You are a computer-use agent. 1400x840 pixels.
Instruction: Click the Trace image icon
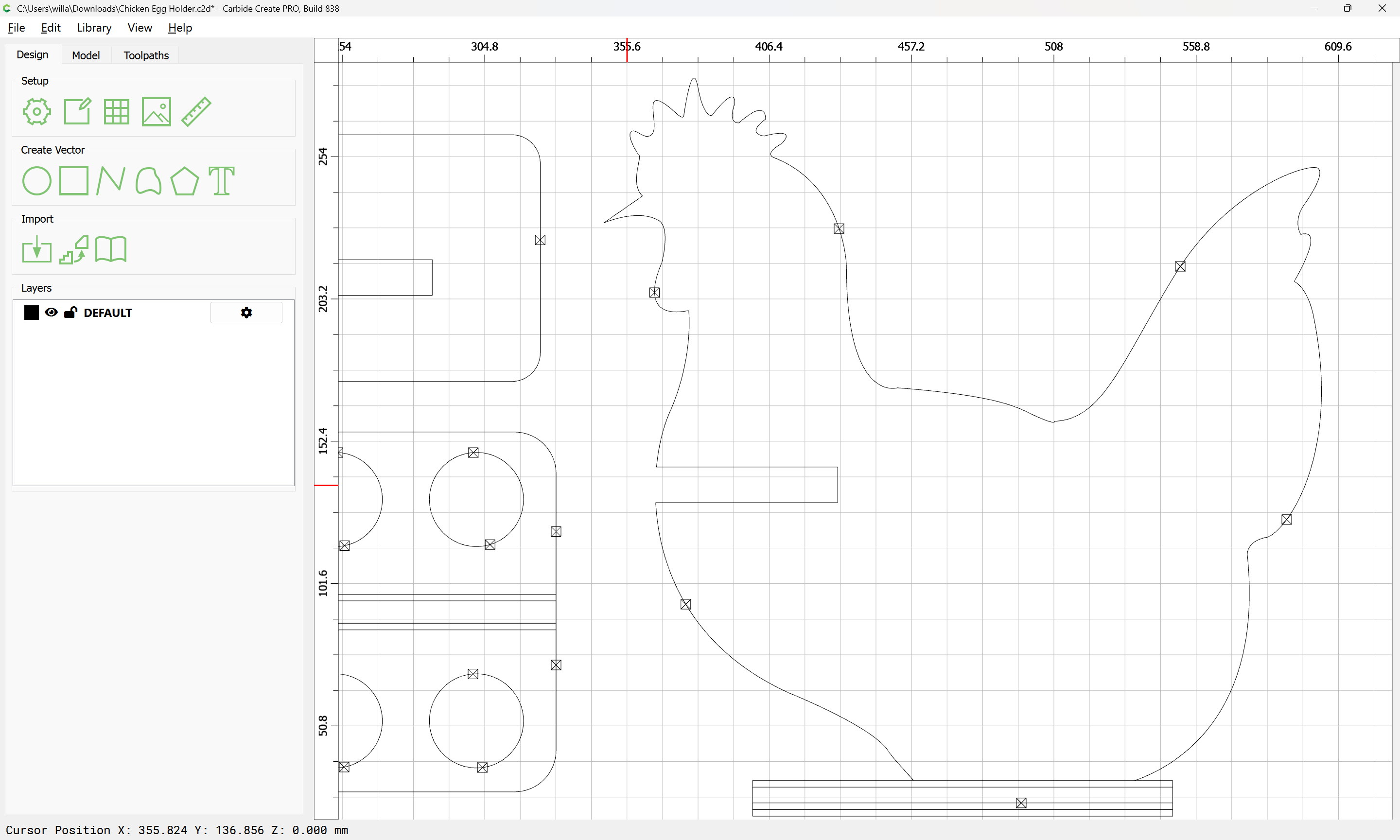coord(74,250)
